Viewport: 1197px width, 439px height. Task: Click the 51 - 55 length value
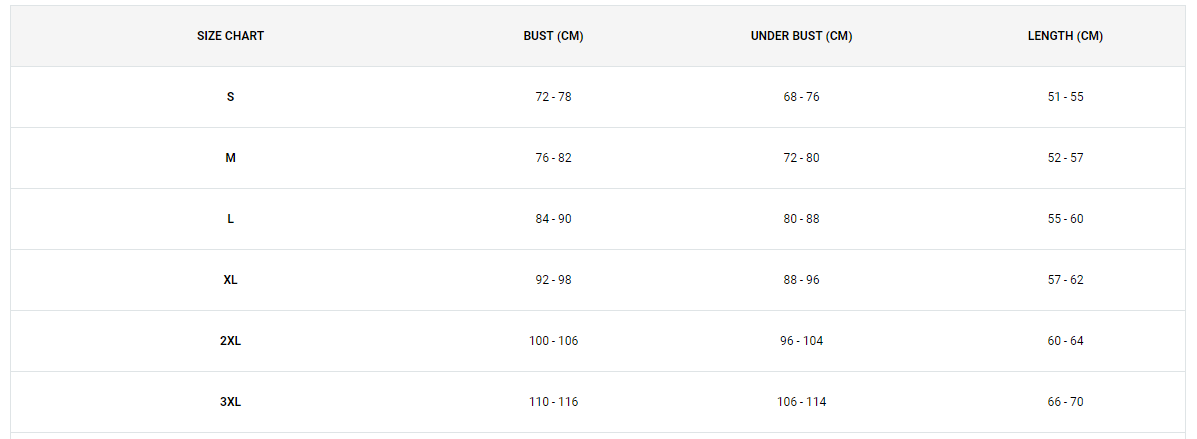click(1066, 97)
